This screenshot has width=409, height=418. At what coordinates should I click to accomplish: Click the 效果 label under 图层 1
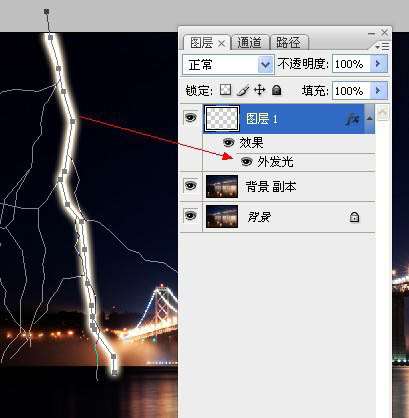[251, 143]
